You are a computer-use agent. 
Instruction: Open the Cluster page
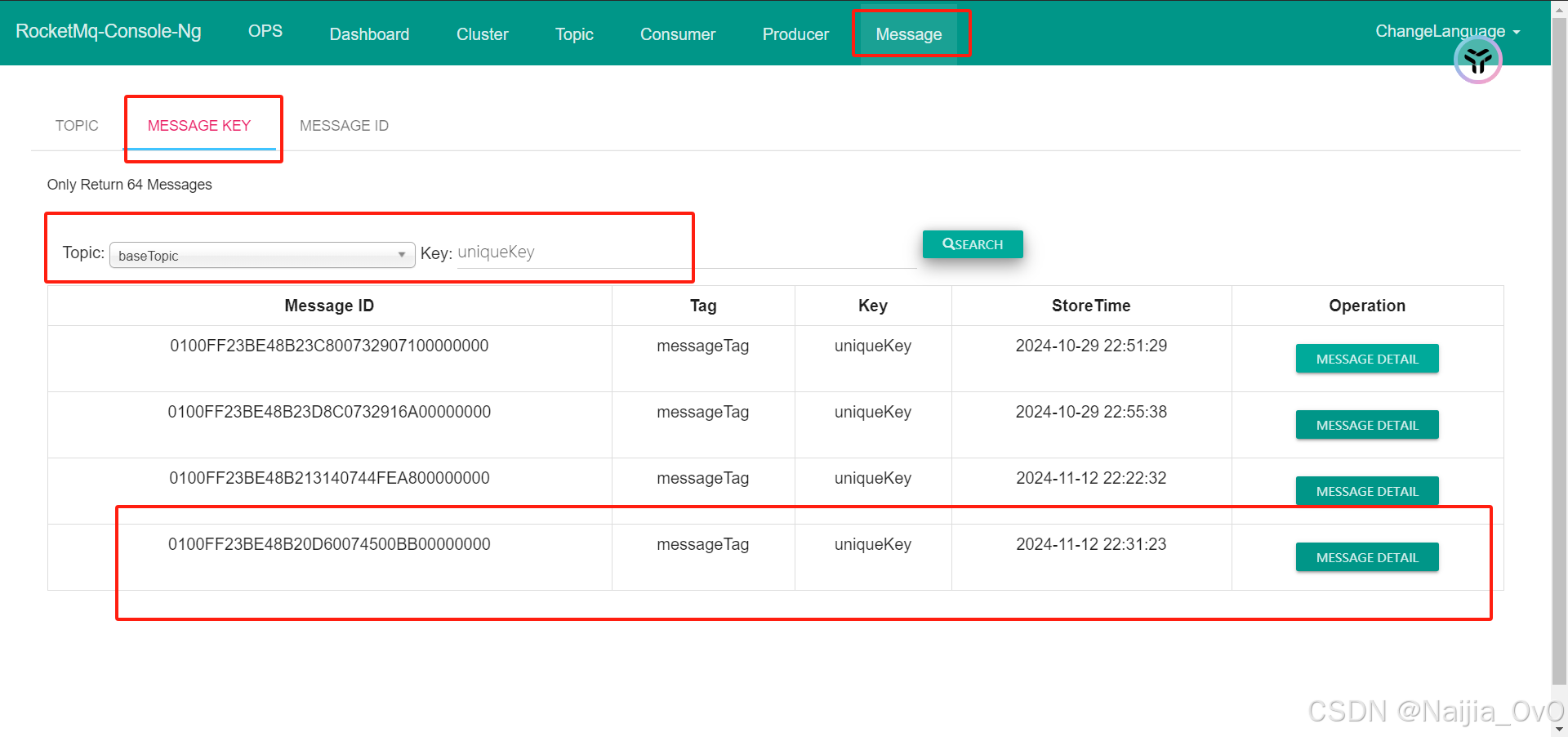click(482, 34)
